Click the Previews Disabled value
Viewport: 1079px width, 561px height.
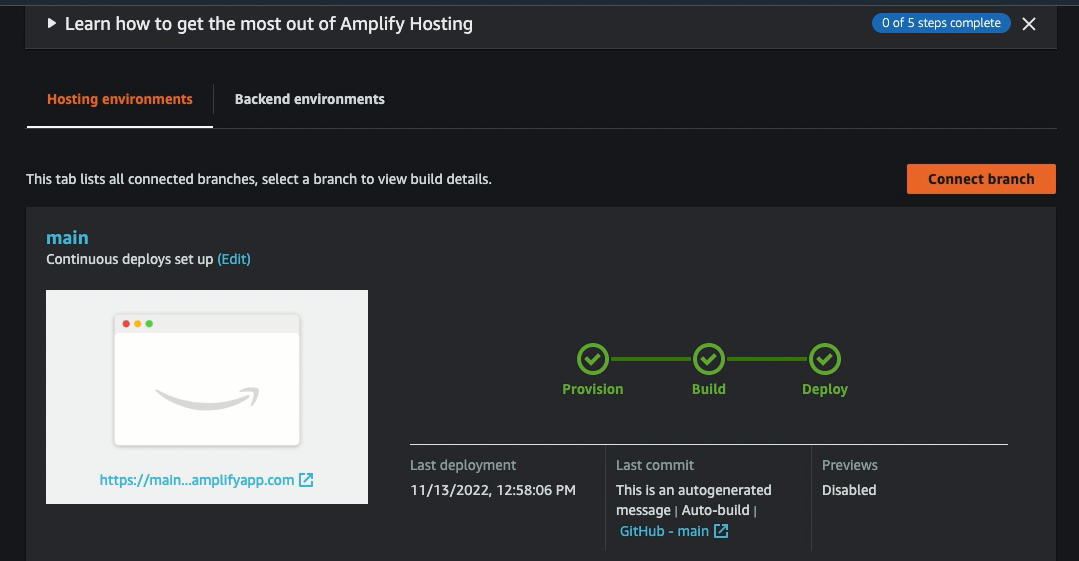(849, 490)
